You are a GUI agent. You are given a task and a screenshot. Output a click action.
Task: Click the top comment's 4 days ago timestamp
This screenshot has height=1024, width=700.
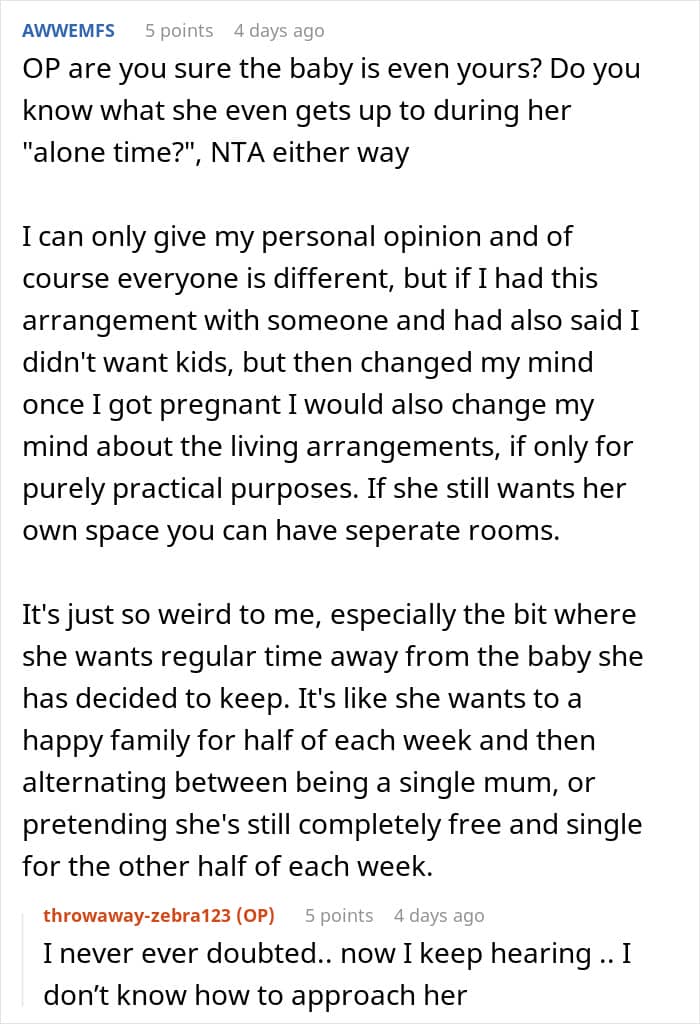(279, 30)
